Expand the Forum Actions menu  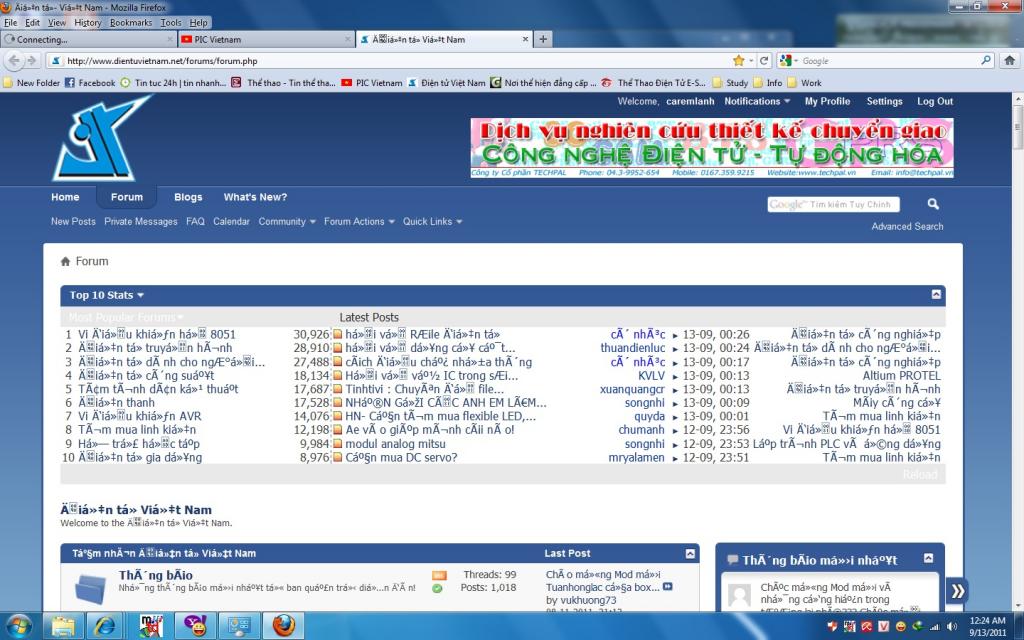tap(359, 221)
